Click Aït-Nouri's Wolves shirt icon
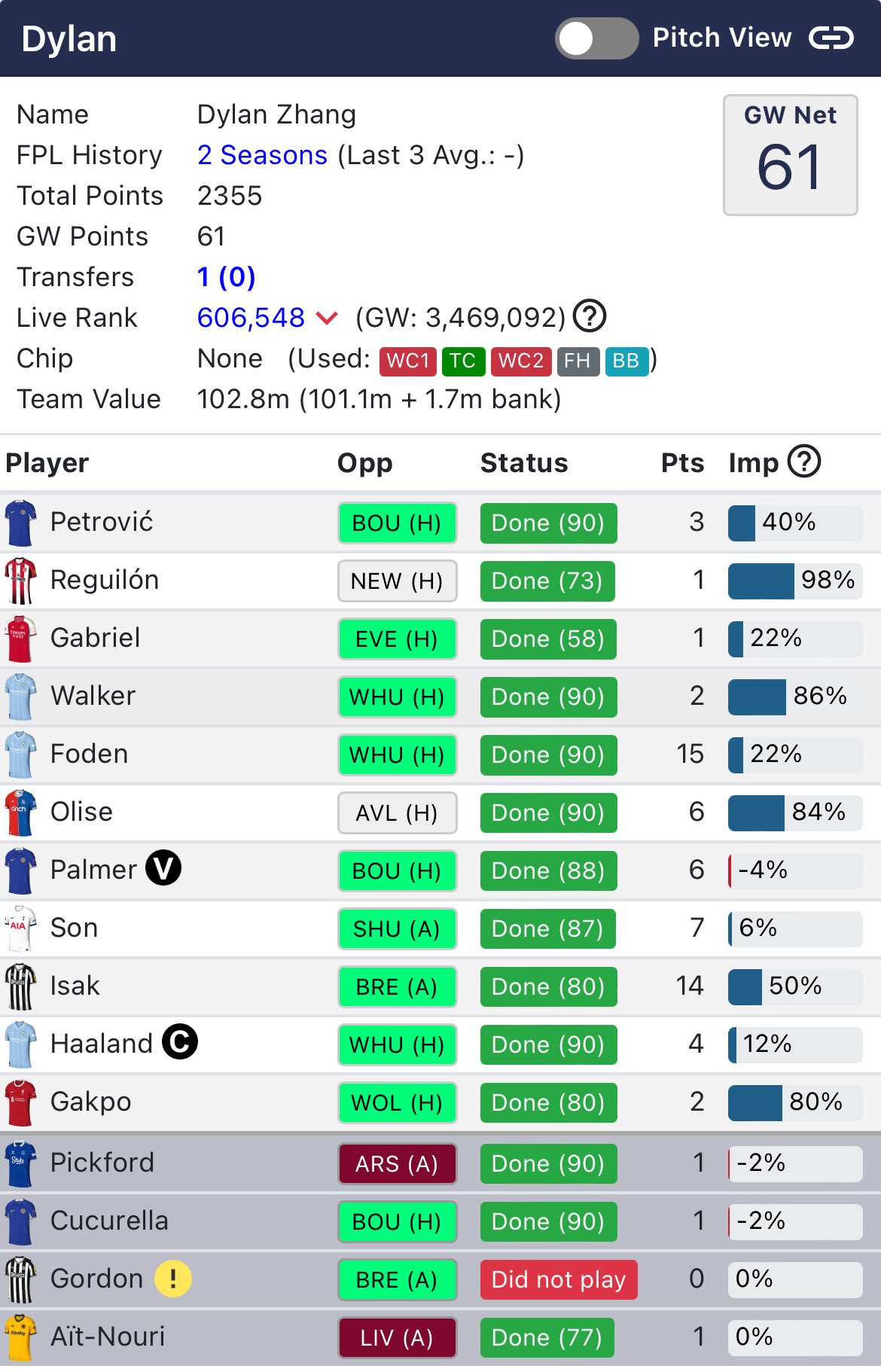Viewport: 881px width, 1372px height. coord(20,1337)
